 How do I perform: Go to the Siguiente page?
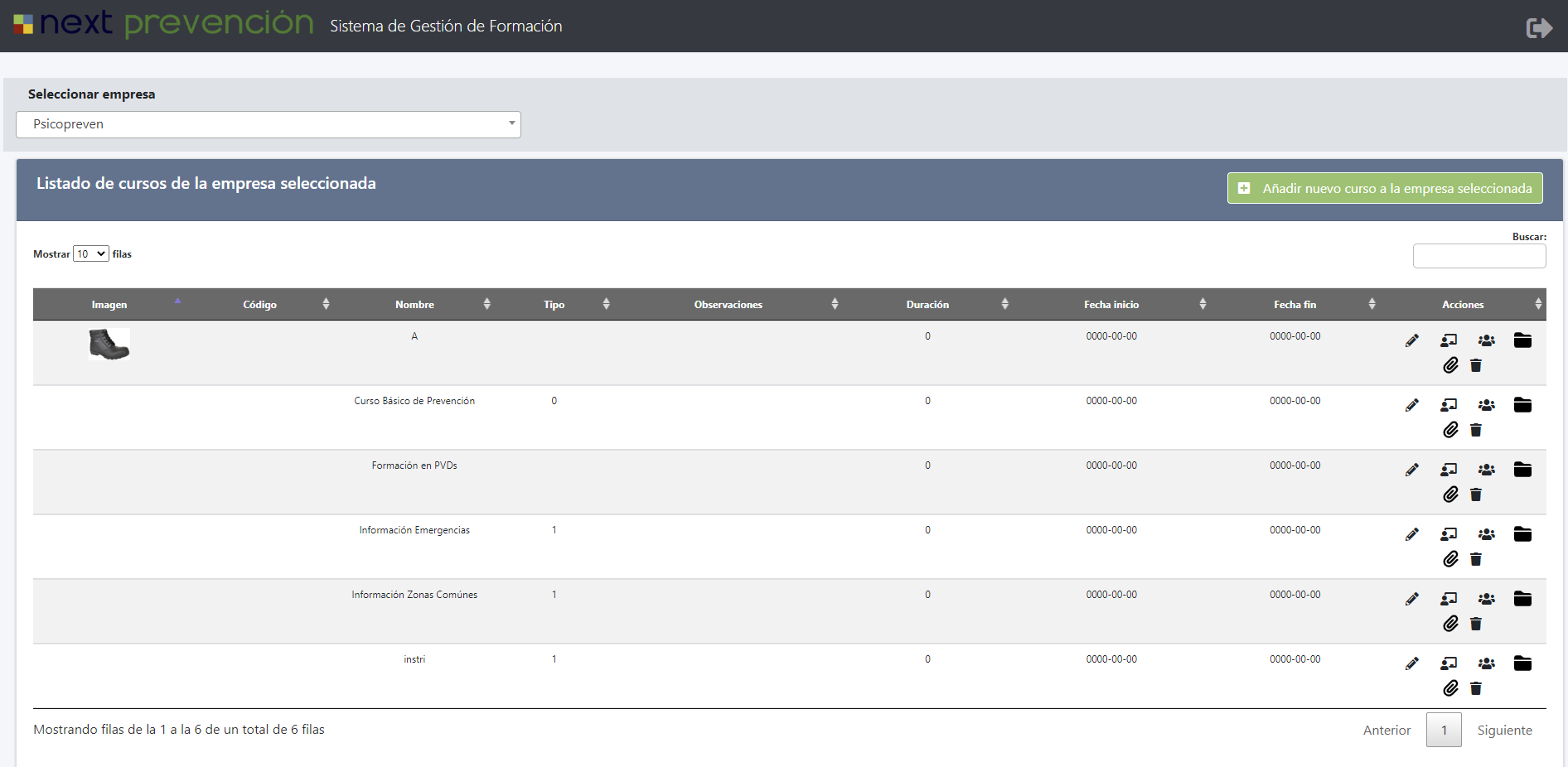[1504, 731]
